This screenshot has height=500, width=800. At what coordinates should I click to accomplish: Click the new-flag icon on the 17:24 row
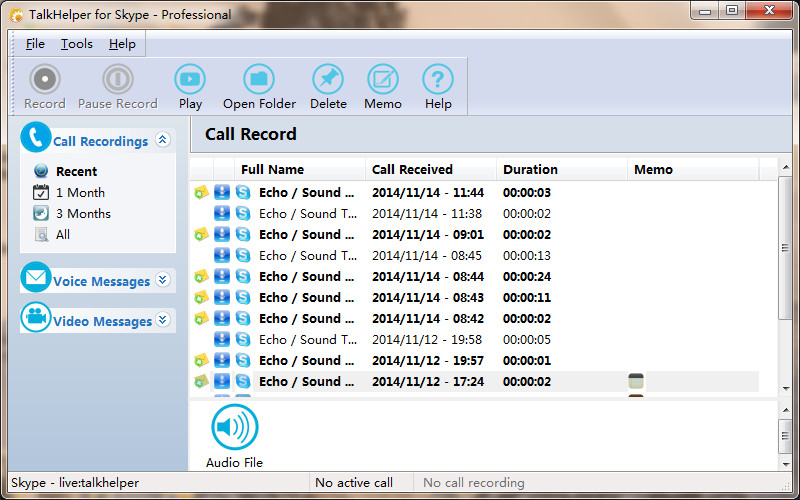pyautogui.click(x=202, y=381)
